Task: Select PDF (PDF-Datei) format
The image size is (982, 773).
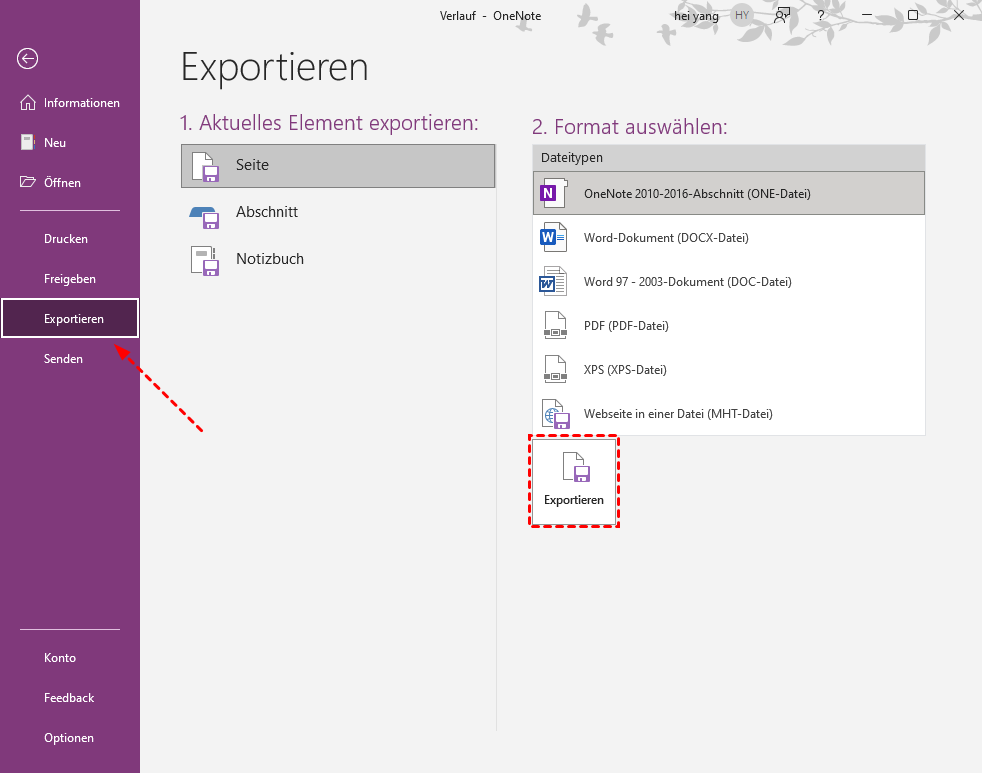Action: (729, 326)
